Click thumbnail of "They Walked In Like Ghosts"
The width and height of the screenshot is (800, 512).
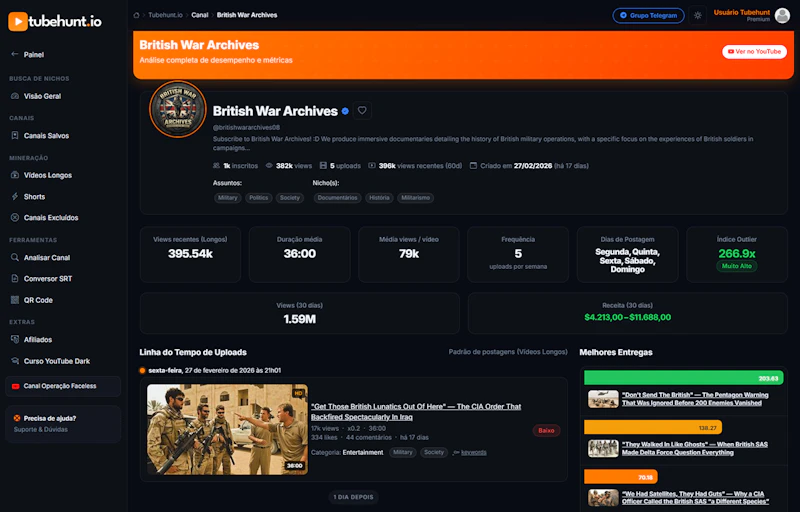[603, 448]
